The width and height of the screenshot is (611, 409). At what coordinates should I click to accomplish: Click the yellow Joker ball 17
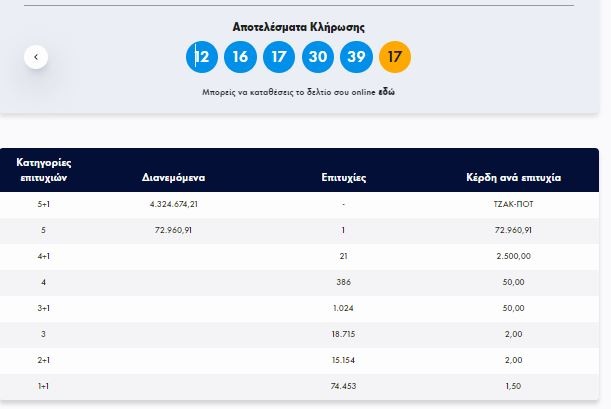click(x=395, y=57)
